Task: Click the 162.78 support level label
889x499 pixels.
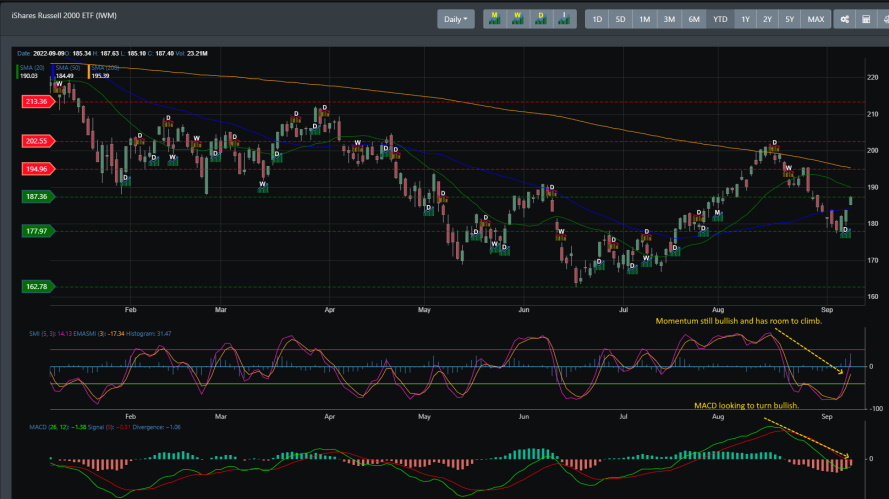Action: [x=38, y=286]
